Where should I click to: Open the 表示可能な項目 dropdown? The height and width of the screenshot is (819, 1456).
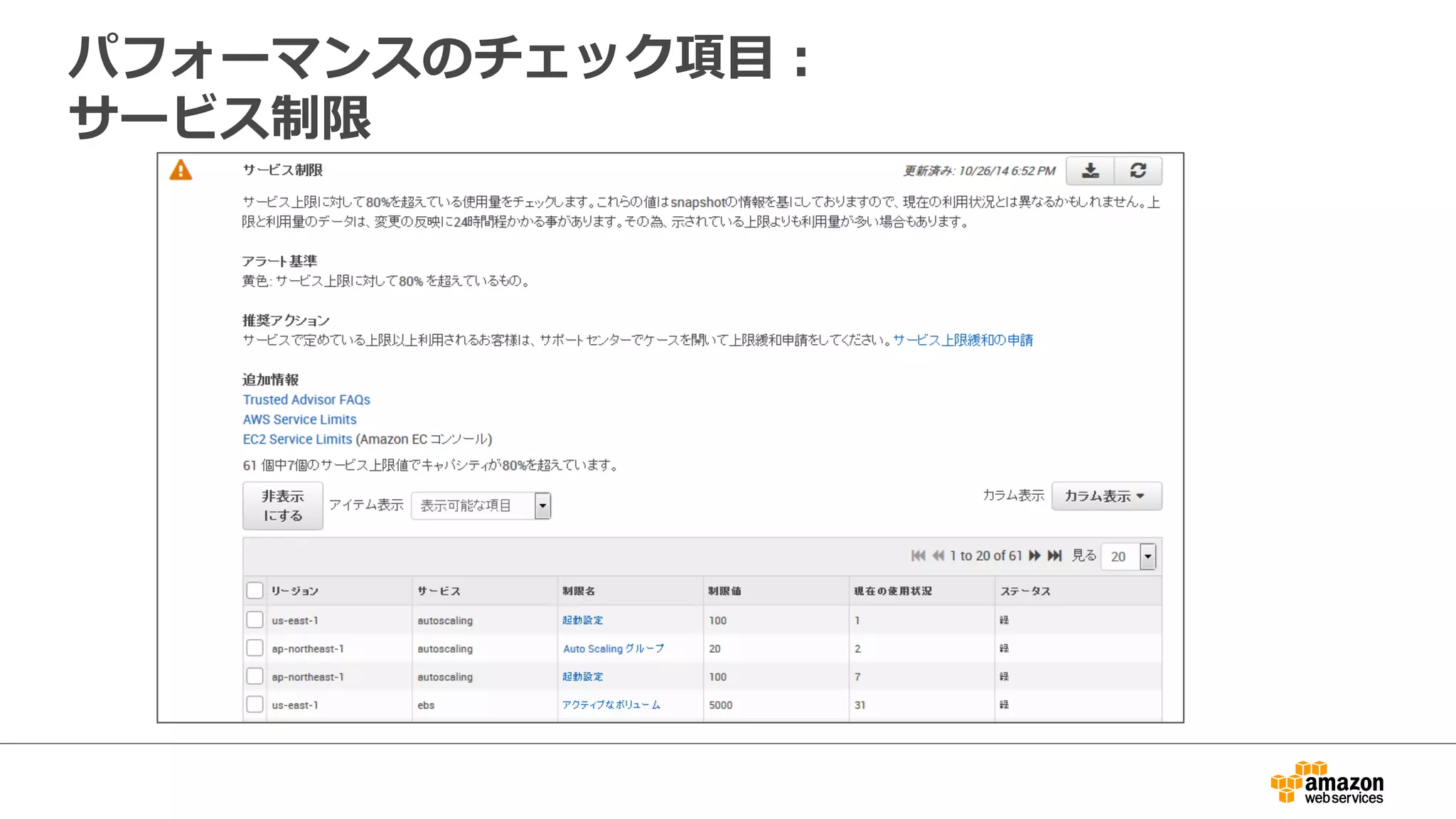(x=481, y=505)
